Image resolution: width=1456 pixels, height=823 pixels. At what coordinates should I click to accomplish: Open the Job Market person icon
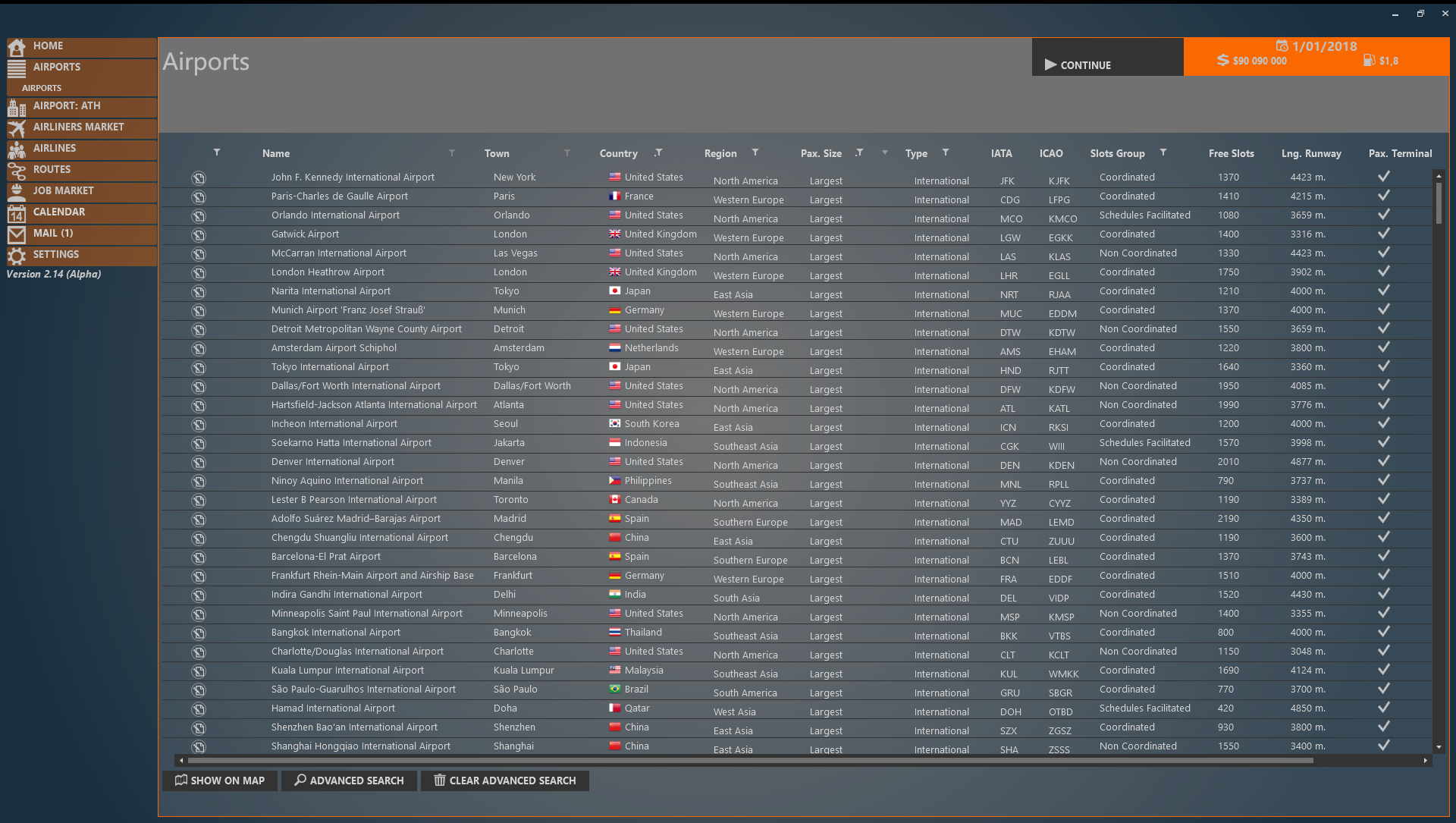click(17, 192)
